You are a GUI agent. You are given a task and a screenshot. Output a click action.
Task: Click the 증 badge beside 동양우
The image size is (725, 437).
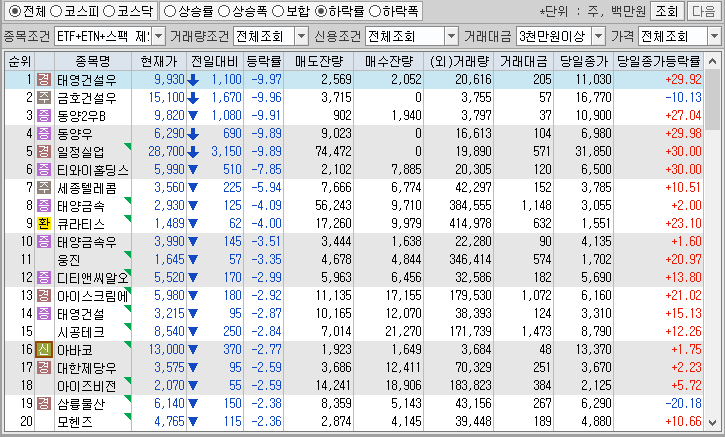pos(44,134)
